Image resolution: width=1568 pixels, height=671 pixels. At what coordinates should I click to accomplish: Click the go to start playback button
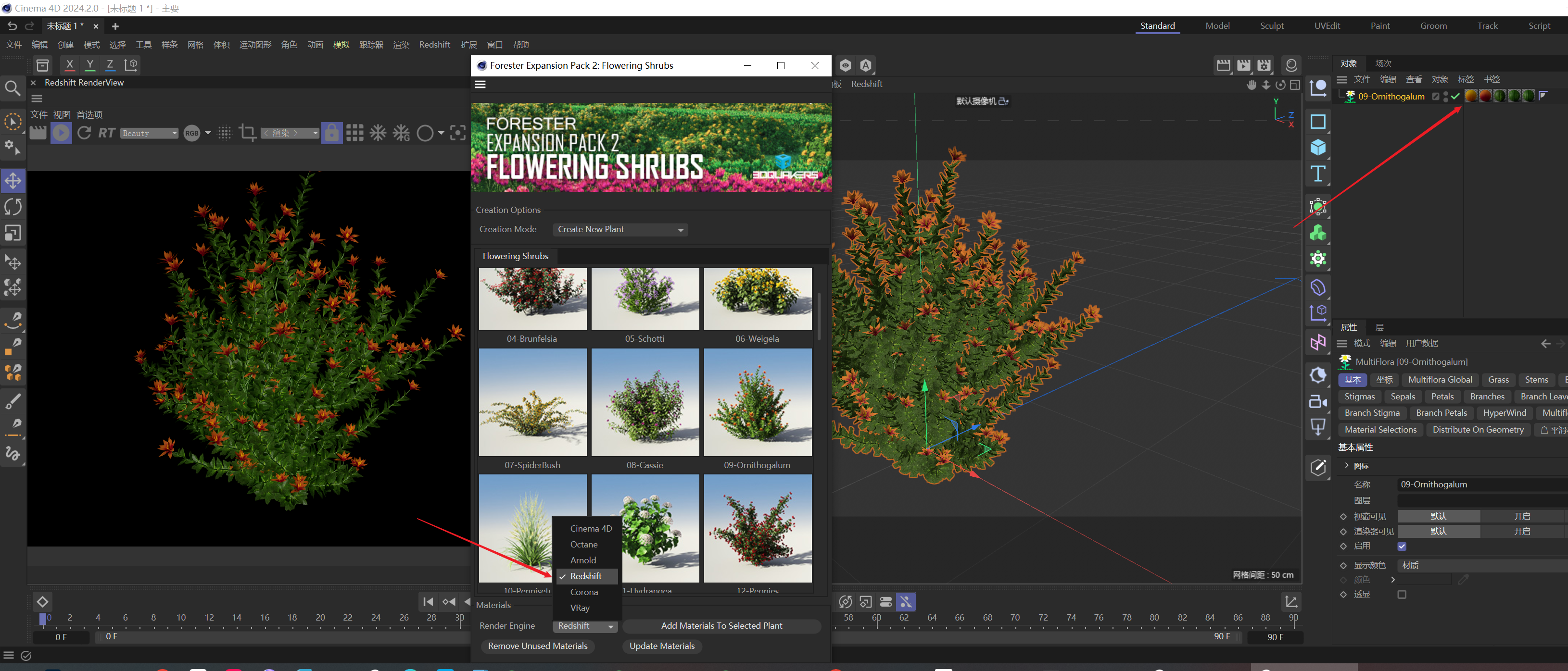(428, 602)
